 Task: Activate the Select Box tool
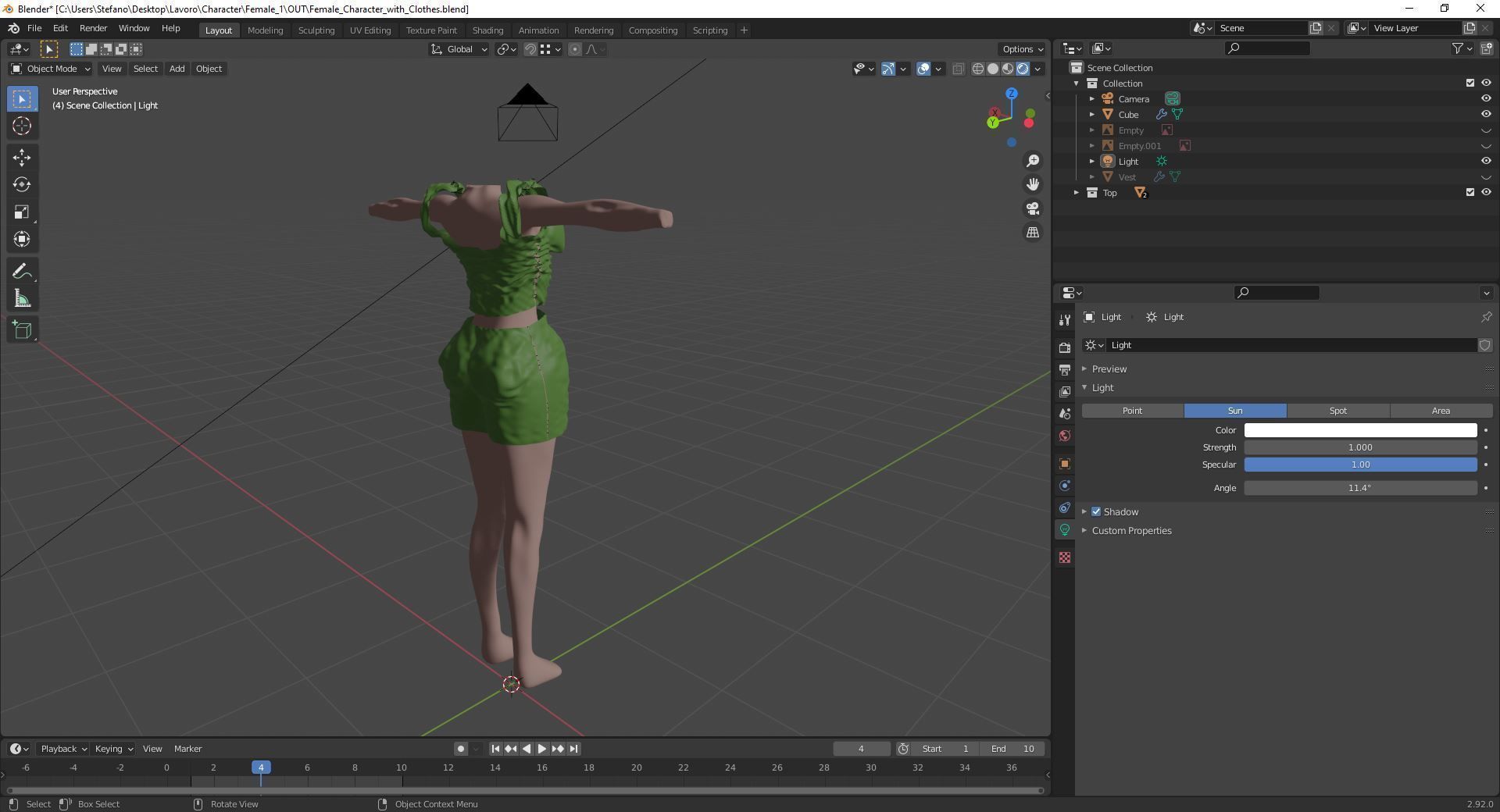pos(22,99)
